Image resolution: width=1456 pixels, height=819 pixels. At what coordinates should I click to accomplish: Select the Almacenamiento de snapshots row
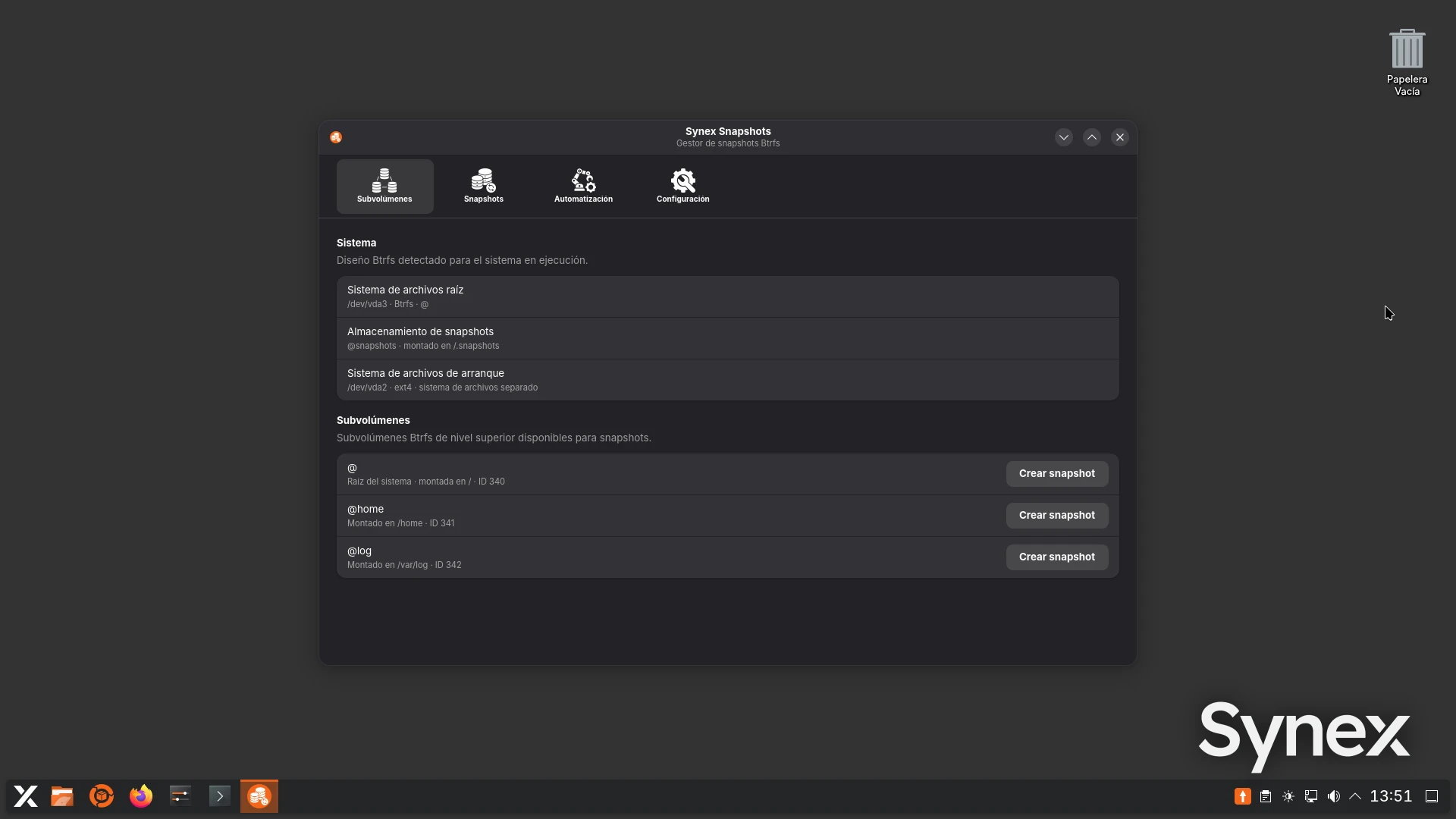[728, 338]
